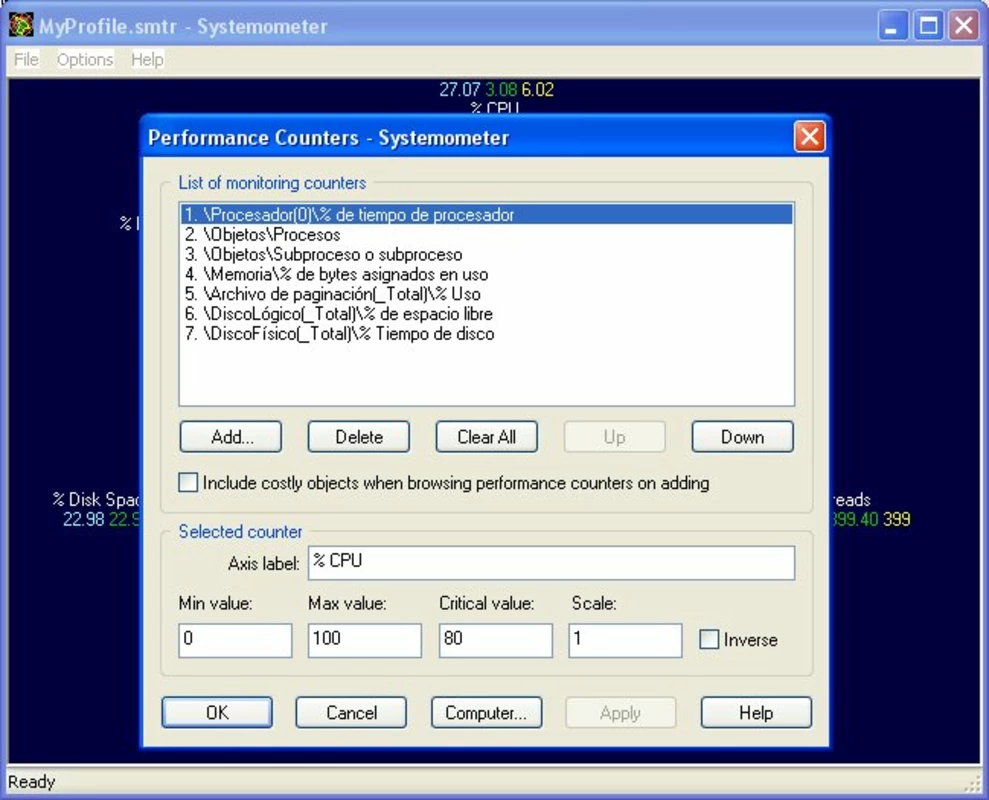989x800 pixels.
Task: Enable Include costly objects checkbox
Action: [188, 483]
